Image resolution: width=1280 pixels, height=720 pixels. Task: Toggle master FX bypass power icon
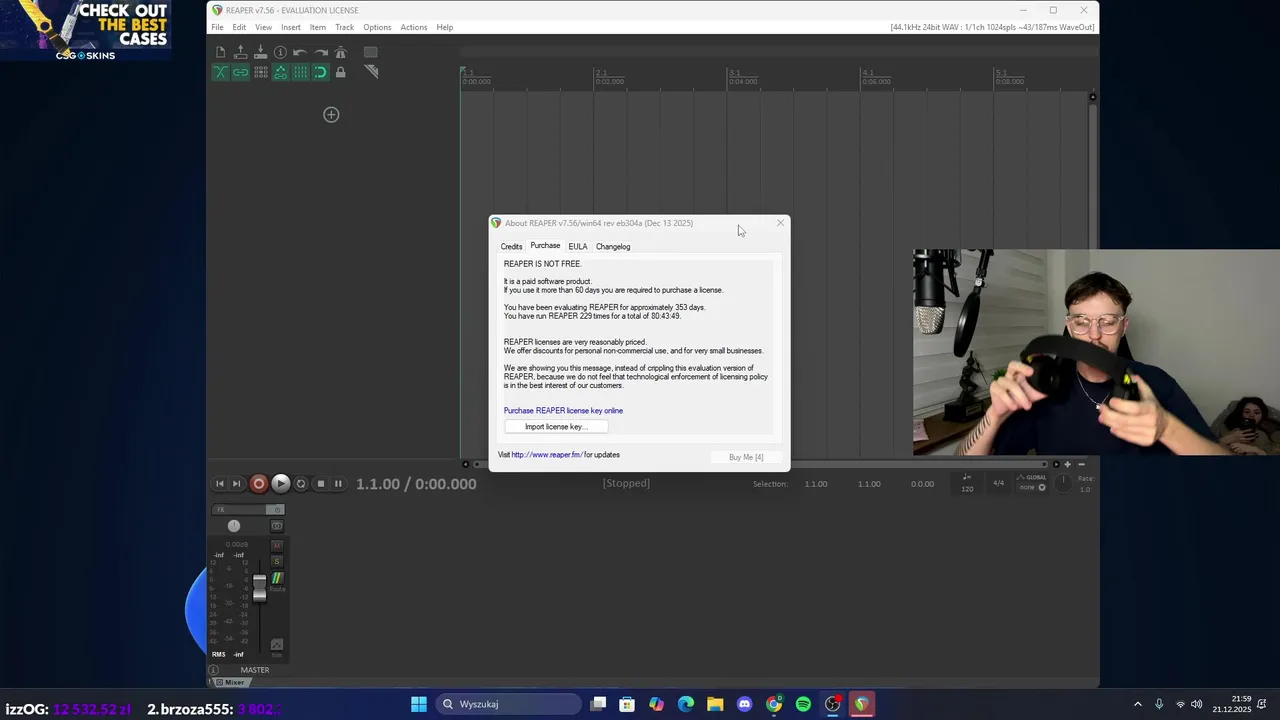point(278,510)
